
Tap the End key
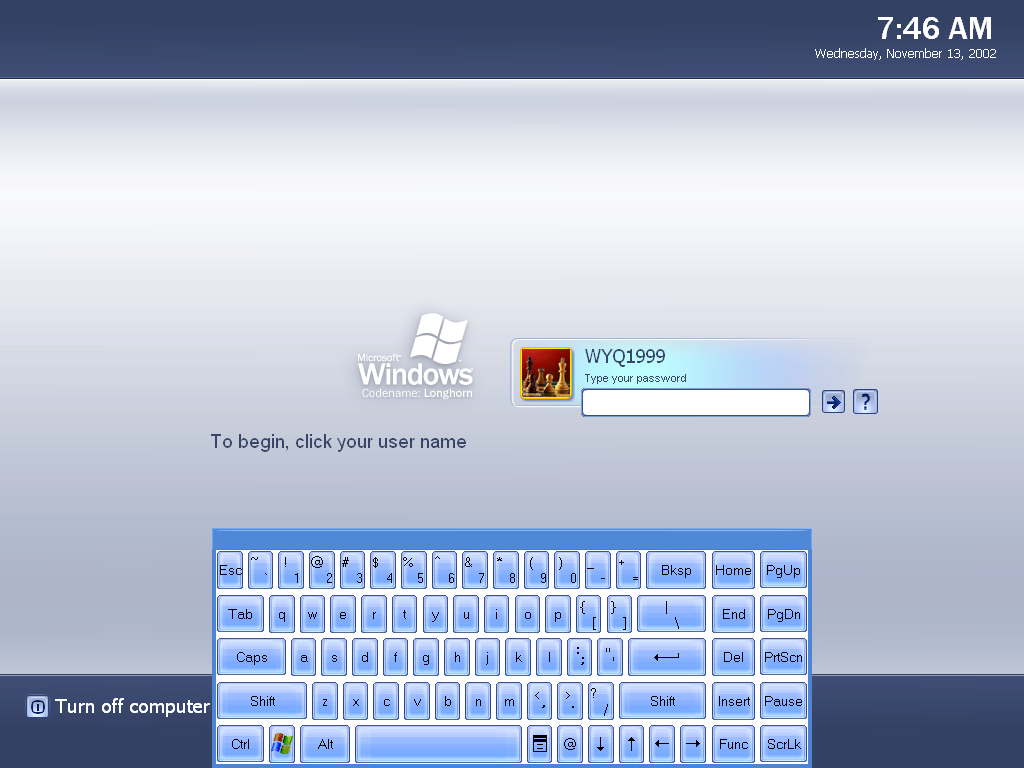click(x=733, y=614)
